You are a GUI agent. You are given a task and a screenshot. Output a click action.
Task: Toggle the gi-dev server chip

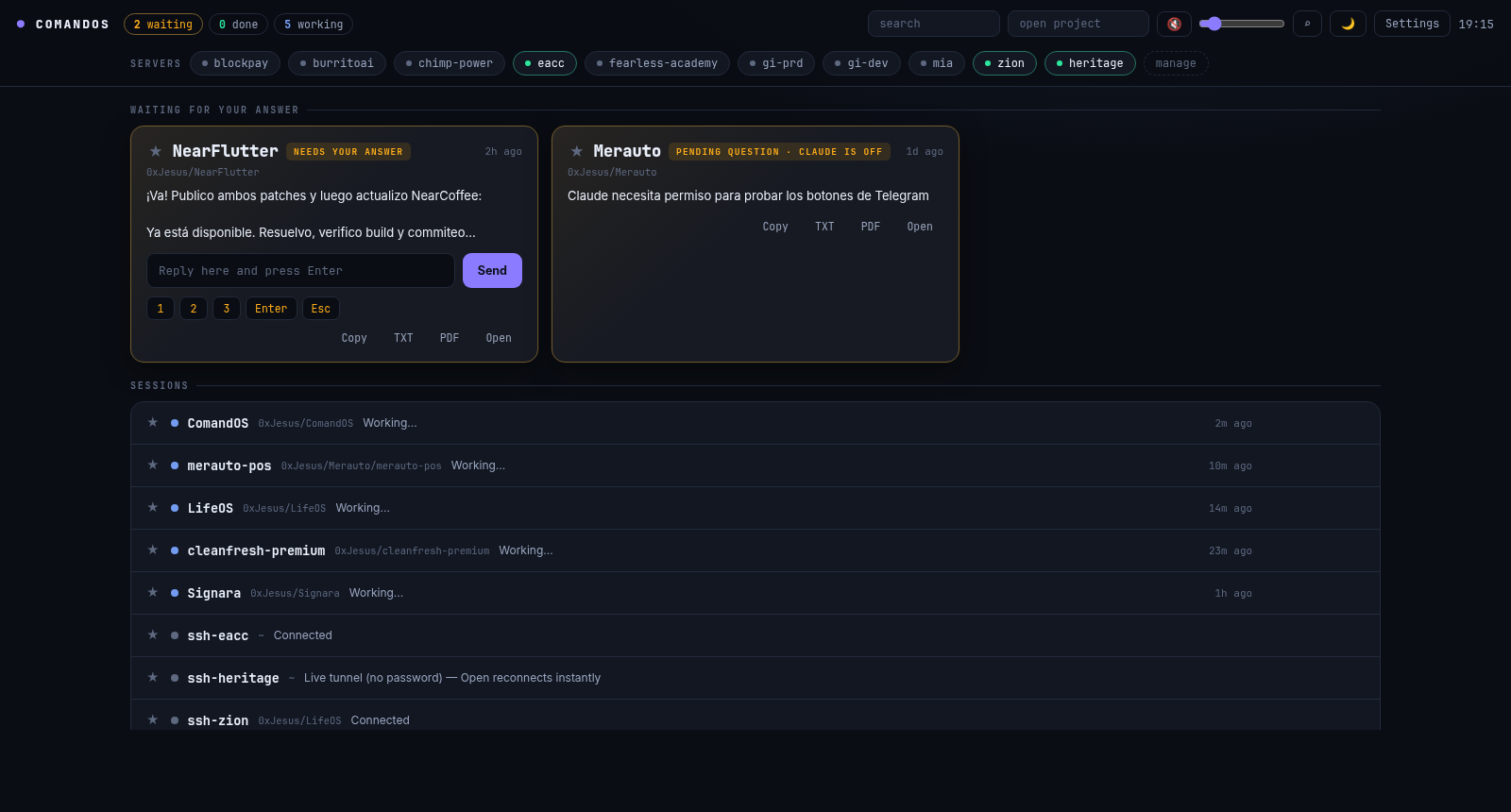coord(861,63)
